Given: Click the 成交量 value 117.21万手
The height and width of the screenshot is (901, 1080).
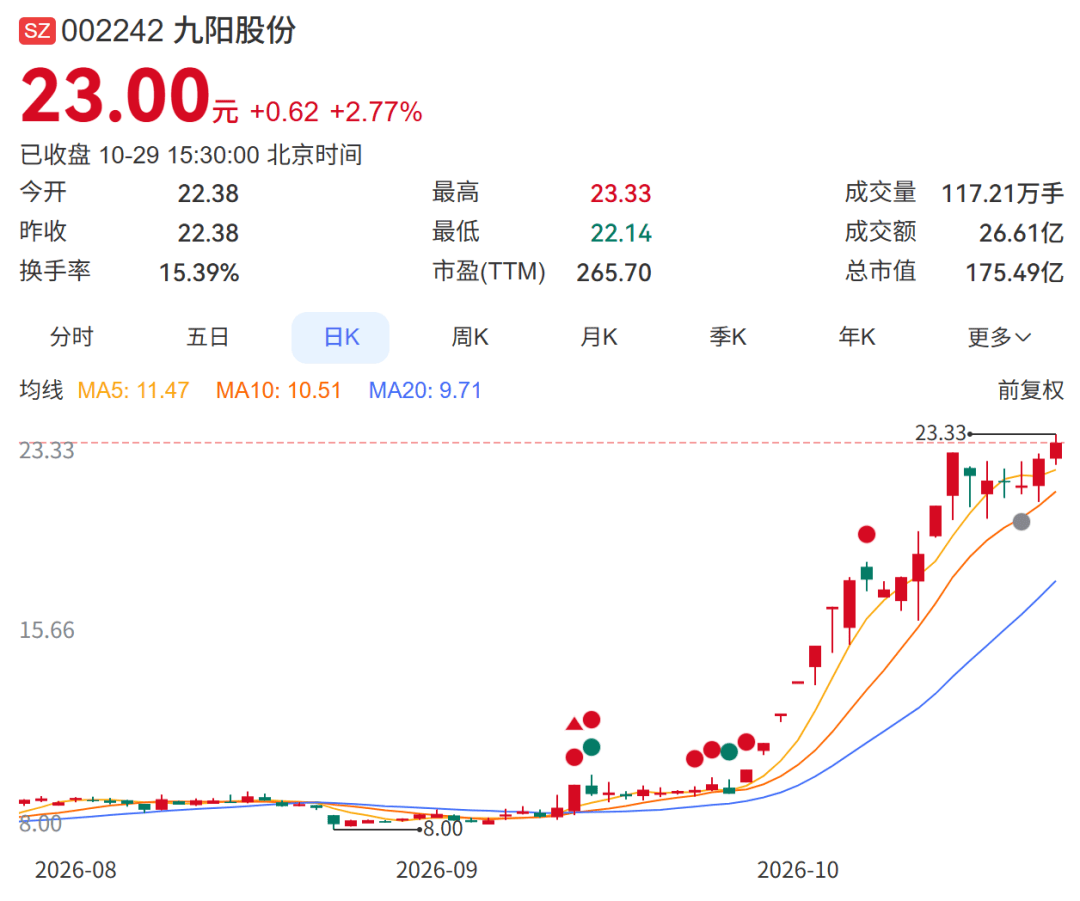Looking at the screenshot, I should pyautogui.click(x=1002, y=194).
